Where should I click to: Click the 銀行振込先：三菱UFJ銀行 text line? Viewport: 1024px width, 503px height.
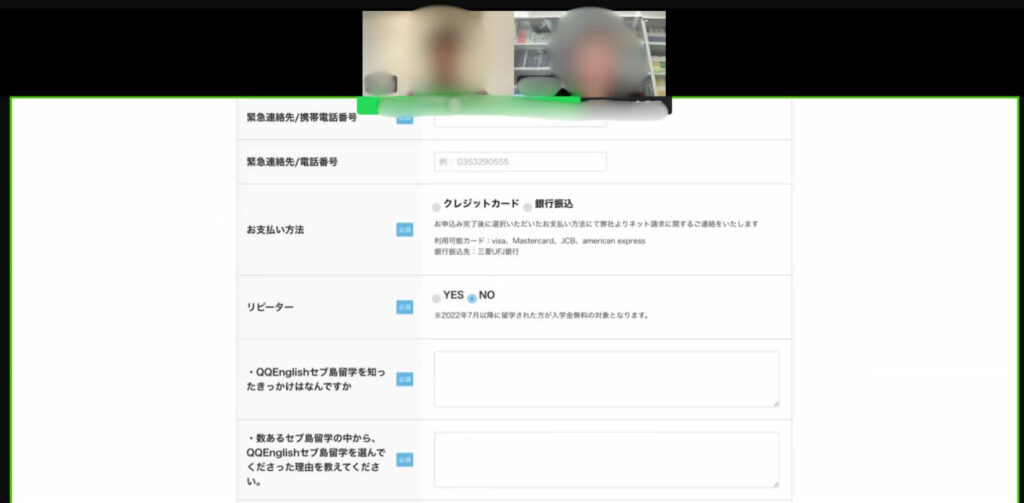coord(476,252)
